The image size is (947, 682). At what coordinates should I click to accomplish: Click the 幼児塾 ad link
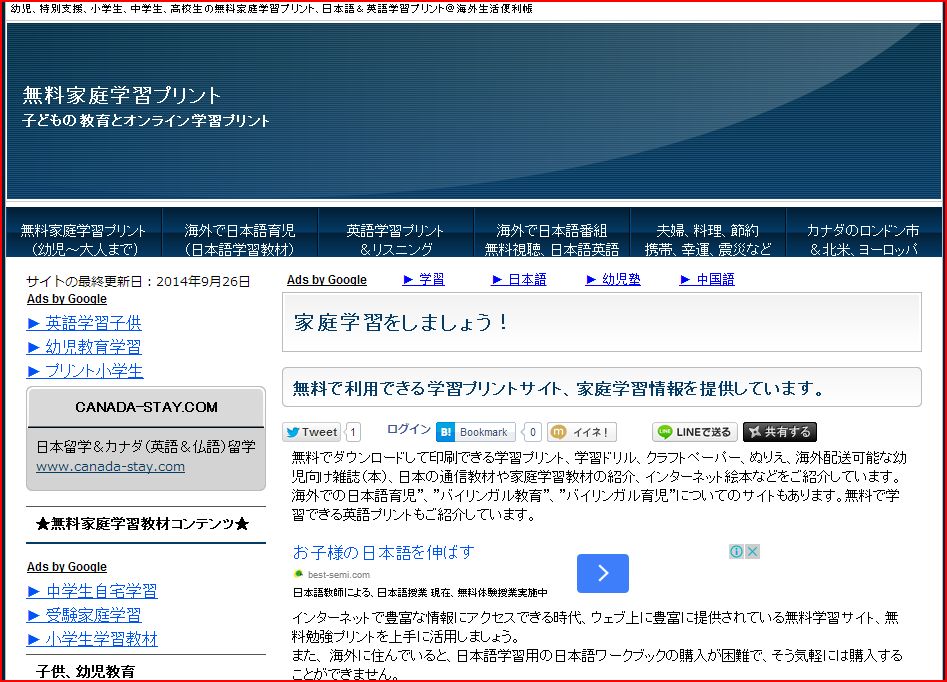pos(613,279)
